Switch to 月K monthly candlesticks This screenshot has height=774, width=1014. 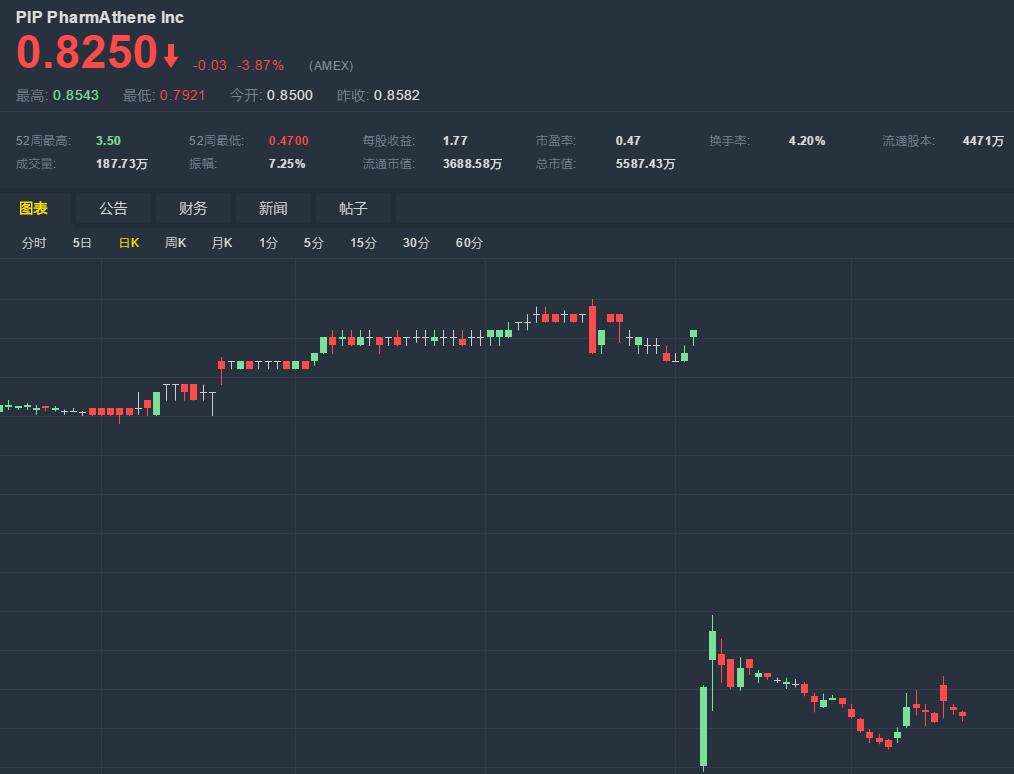(221, 243)
